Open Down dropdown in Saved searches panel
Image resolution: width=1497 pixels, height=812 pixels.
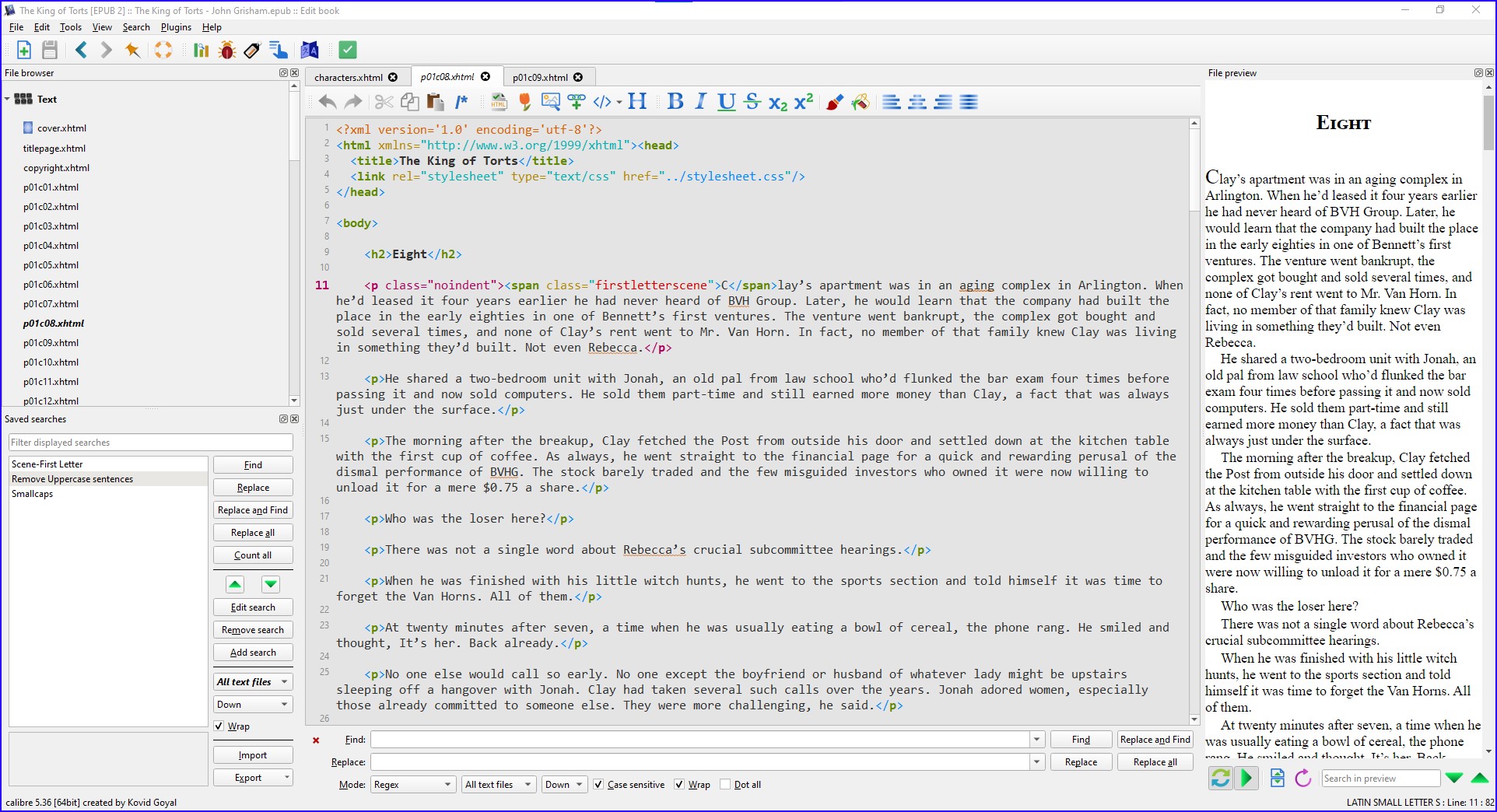253,705
